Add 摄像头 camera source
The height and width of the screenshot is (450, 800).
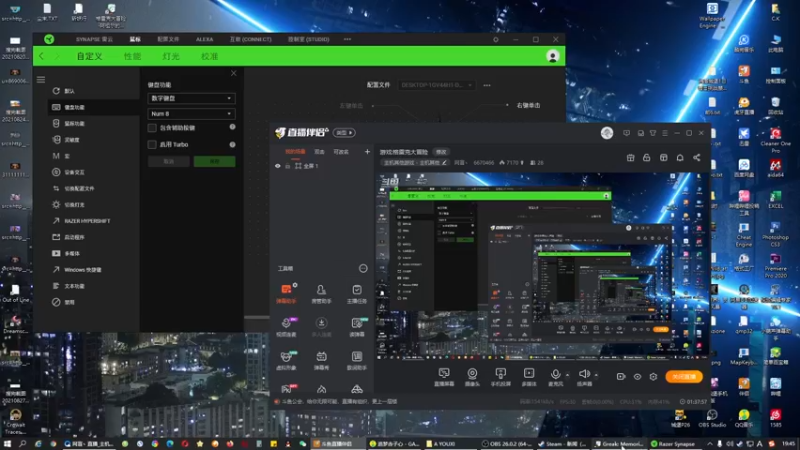click(x=472, y=377)
